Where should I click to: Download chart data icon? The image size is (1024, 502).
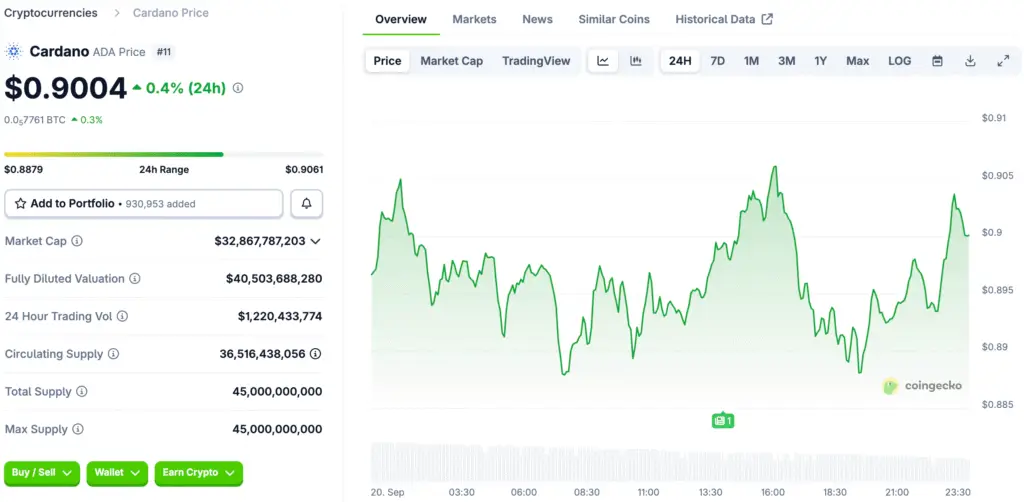970,61
